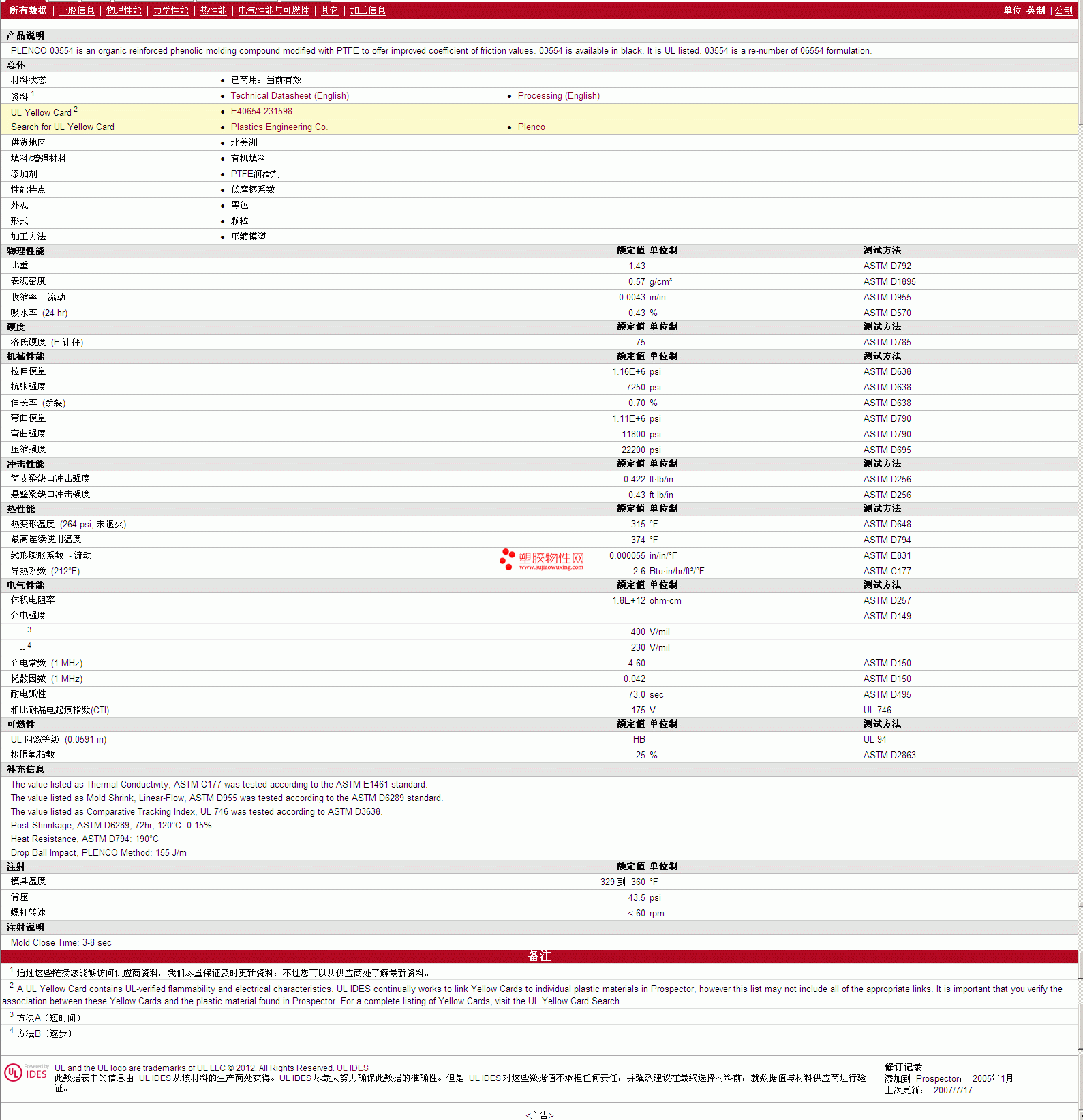Click the ASTM D149 test method

[x=887, y=617]
